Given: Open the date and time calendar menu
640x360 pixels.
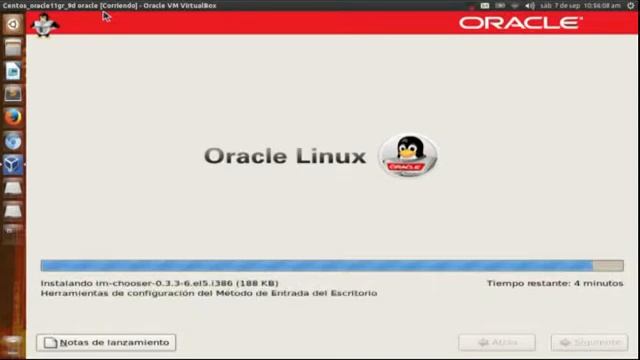Looking at the screenshot, I should pyautogui.click(x=580, y=6).
